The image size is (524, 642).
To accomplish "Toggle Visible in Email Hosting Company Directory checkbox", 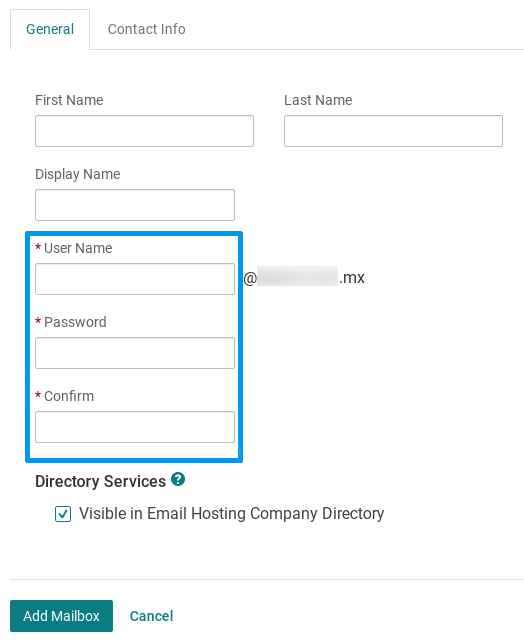I will pos(63,514).
